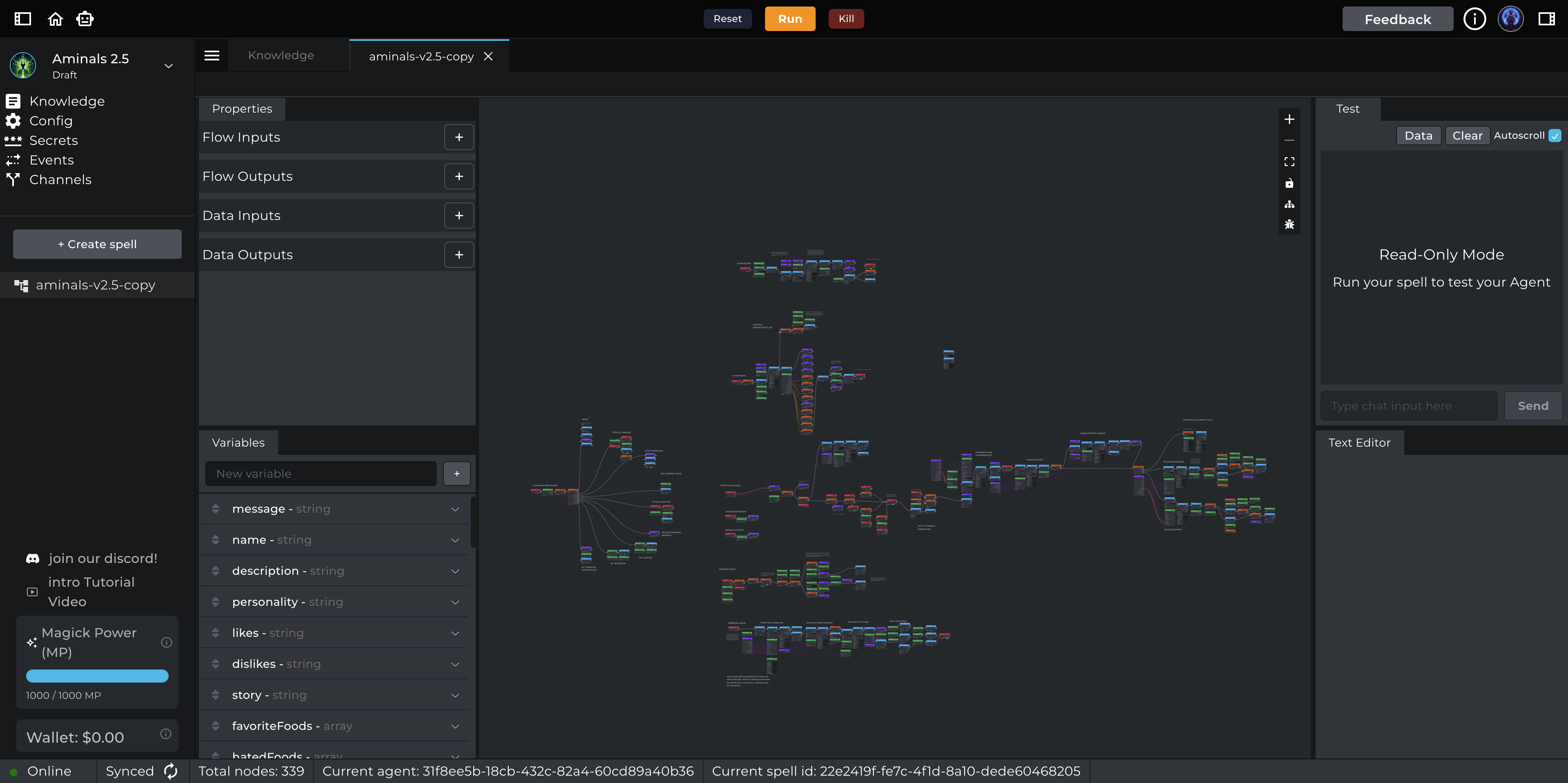This screenshot has height=783, width=1568.
Task: Click the canvas zoom-in plus icon
Action: pyautogui.click(x=1289, y=119)
